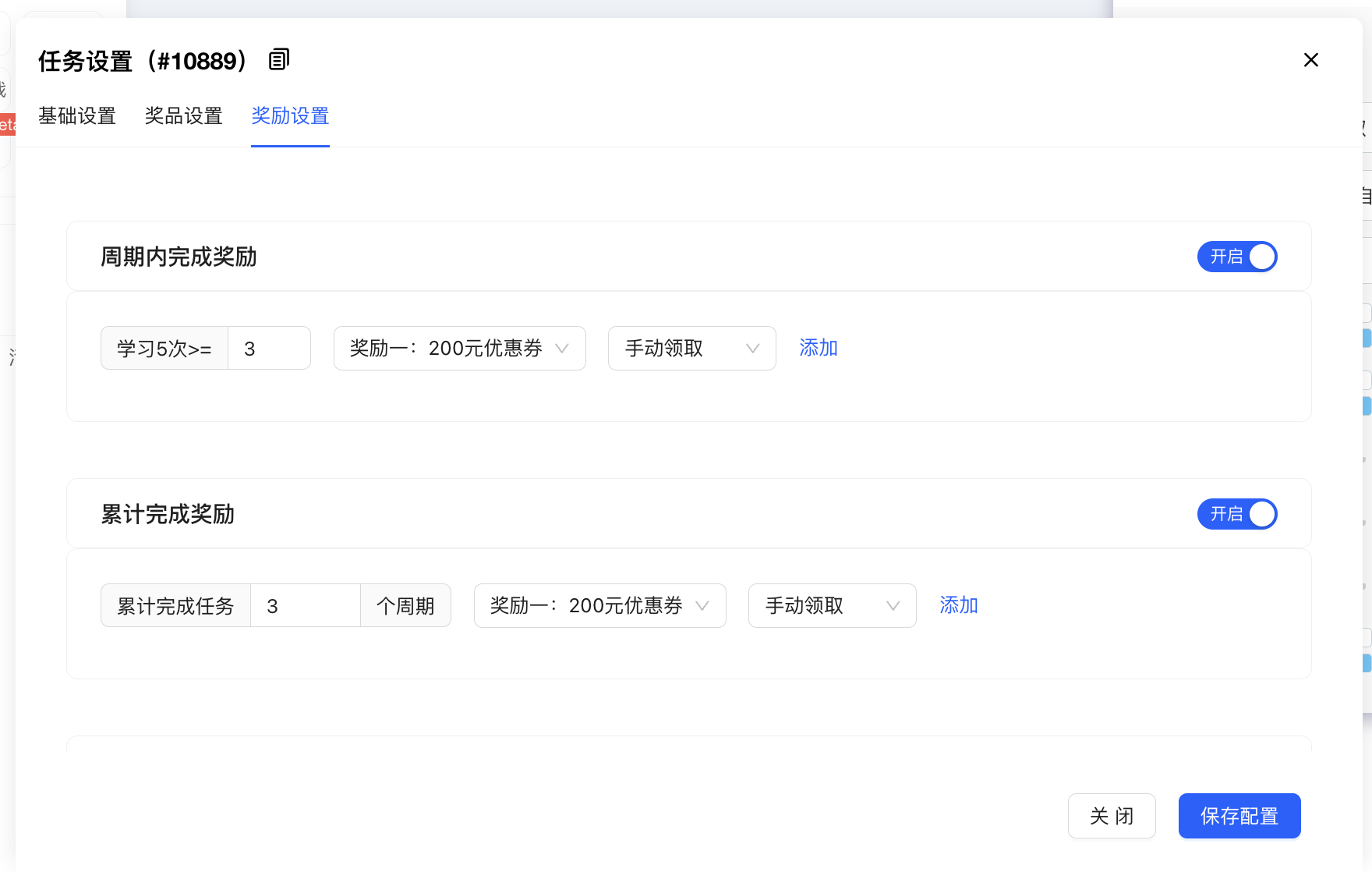Click 添加 link in 累计完成奖励 section
This screenshot has height=872, width=1372.
pos(958,605)
